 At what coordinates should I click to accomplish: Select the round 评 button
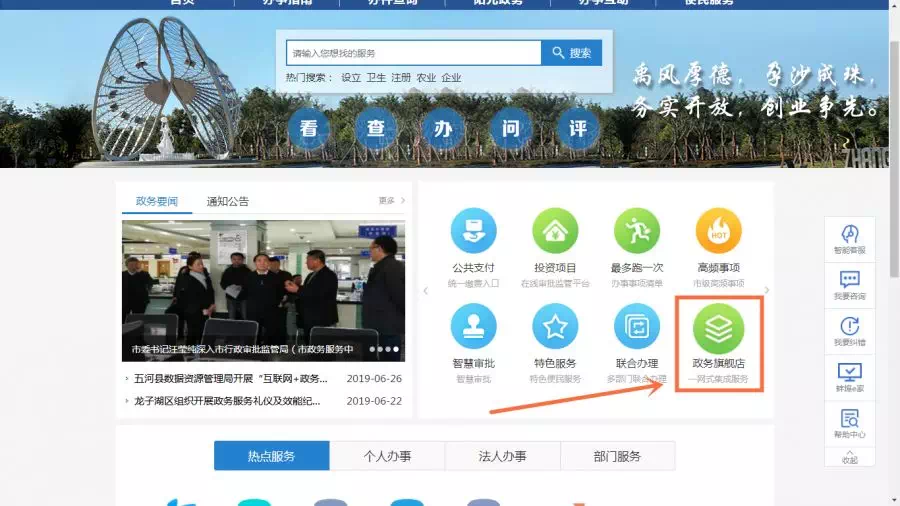click(578, 129)
